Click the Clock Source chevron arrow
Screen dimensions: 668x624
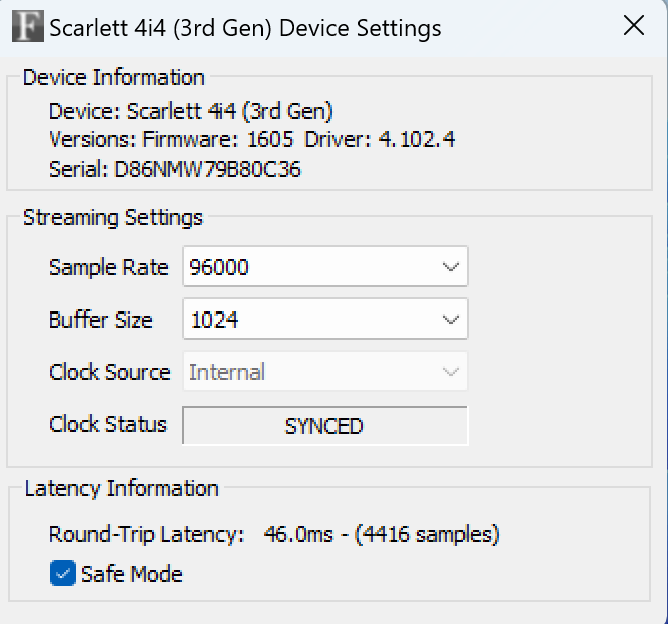click(450, 372)
